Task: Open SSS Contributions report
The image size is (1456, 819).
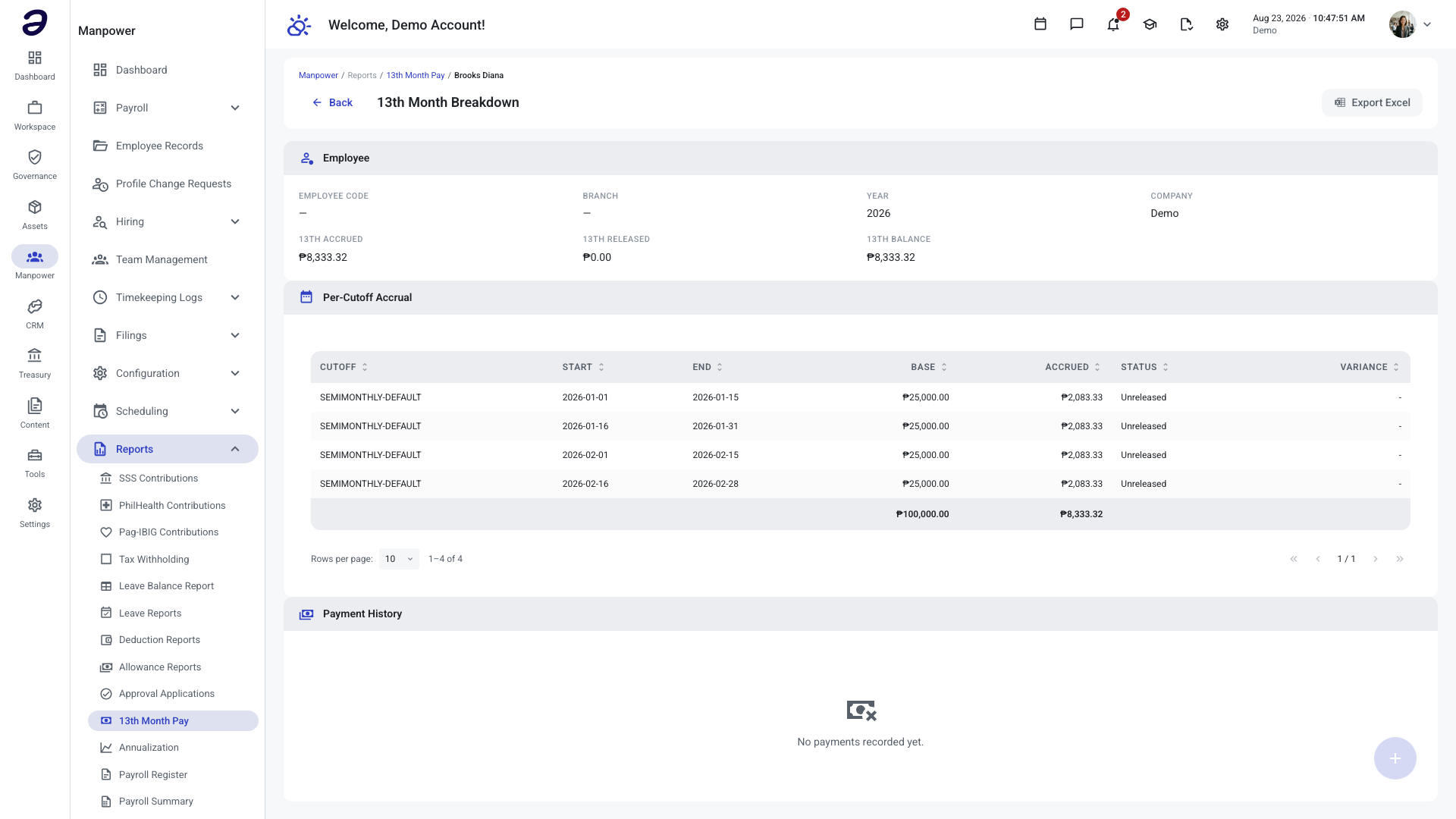Action: click(173, 479)
